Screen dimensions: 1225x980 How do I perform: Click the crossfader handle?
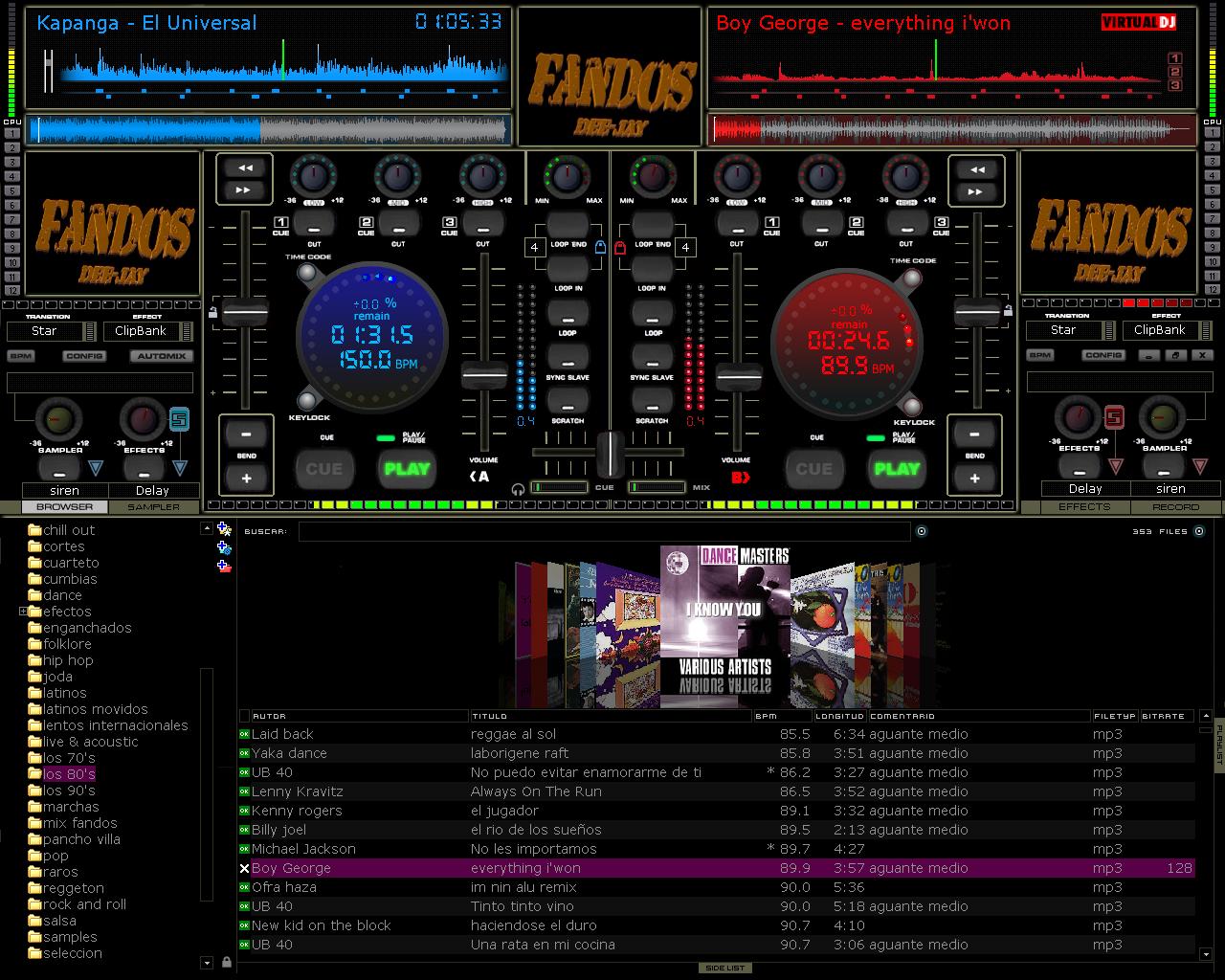pos(611,454)
